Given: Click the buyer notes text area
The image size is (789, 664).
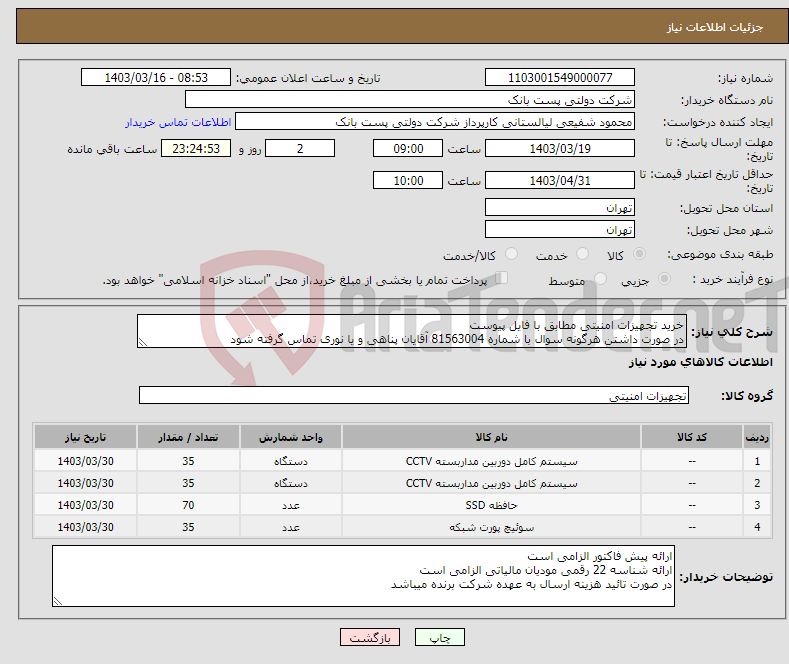Looking at the screenshot, I should click(363, 576).
